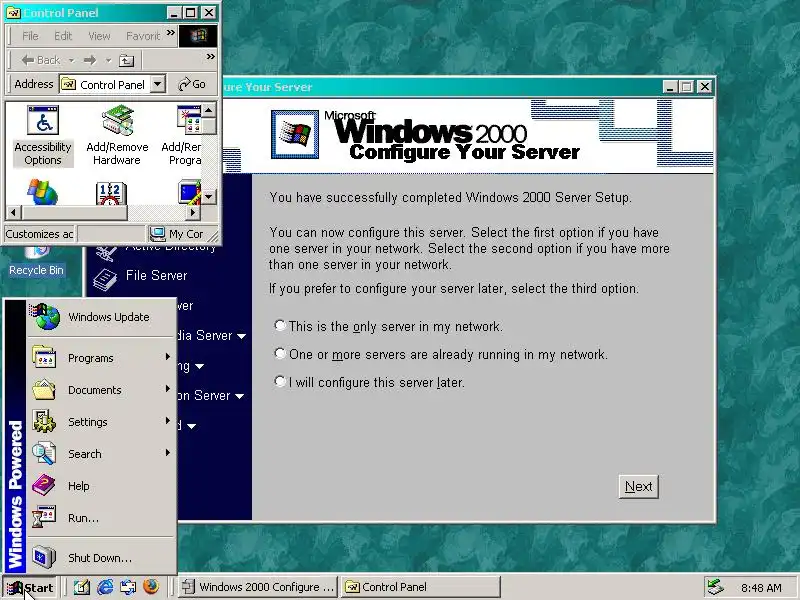
Task: Click the My Computer status bar icon
Action: coord(157,234)
